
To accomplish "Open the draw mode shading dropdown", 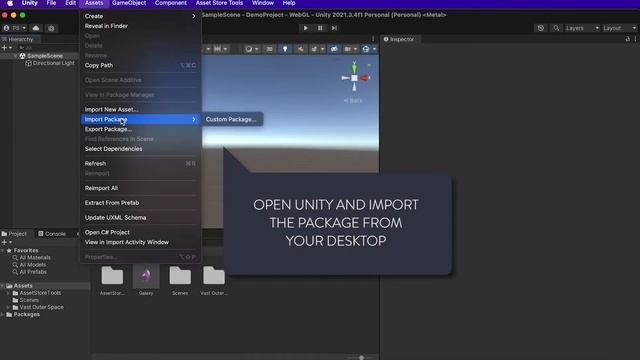I will (x=251, y=49).
